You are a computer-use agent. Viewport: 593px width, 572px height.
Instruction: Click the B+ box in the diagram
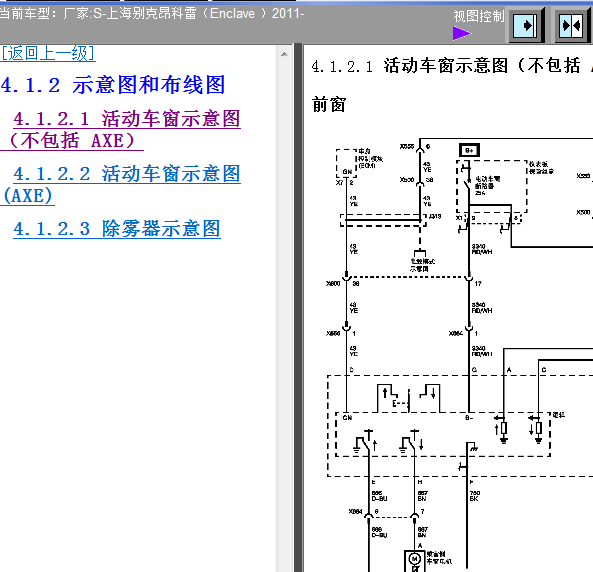(469, 150)
